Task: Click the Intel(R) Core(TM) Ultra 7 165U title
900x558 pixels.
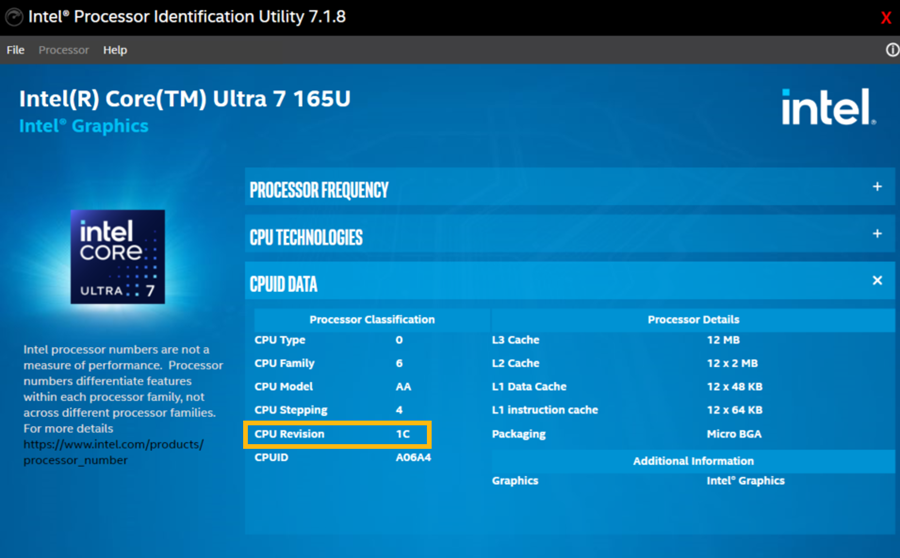Action: 185,99
